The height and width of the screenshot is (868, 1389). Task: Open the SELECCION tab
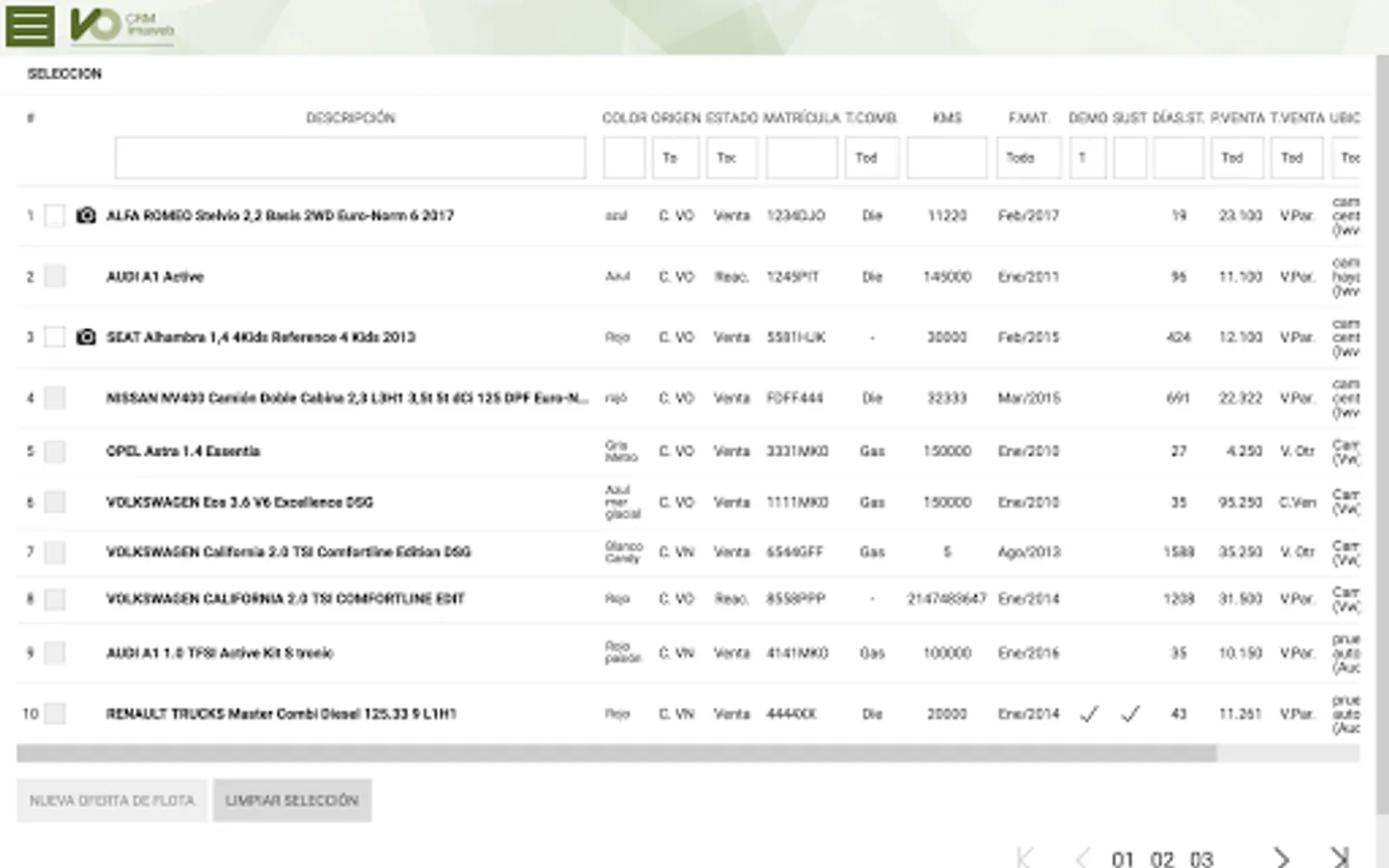pyautogui.click(x=65, y=74)
